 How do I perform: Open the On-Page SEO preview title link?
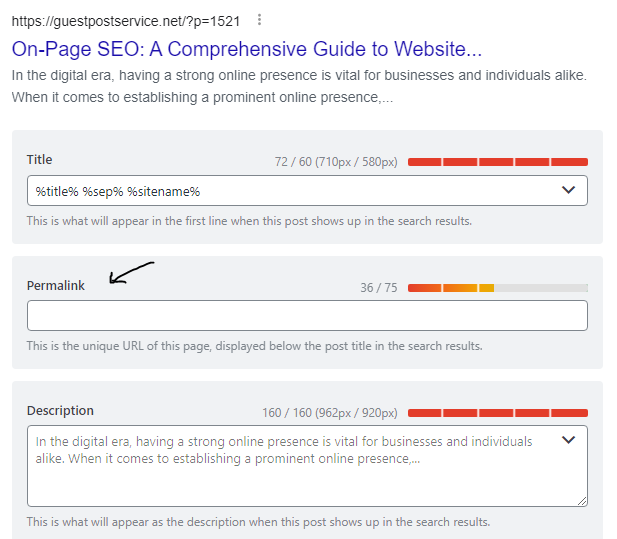click(x=247, y=49)
